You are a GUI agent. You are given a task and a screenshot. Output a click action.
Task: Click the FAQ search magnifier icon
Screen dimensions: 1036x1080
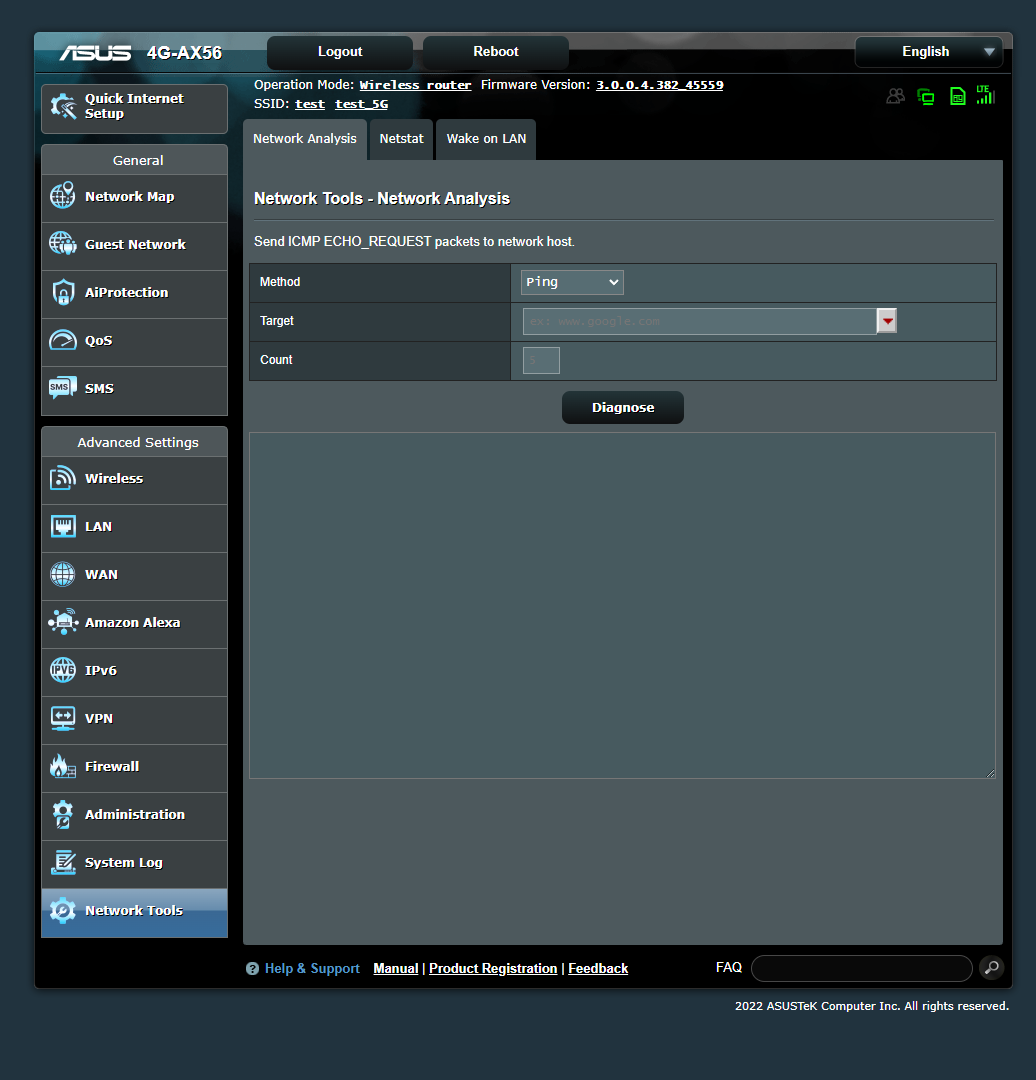click(x=991, y=968)
